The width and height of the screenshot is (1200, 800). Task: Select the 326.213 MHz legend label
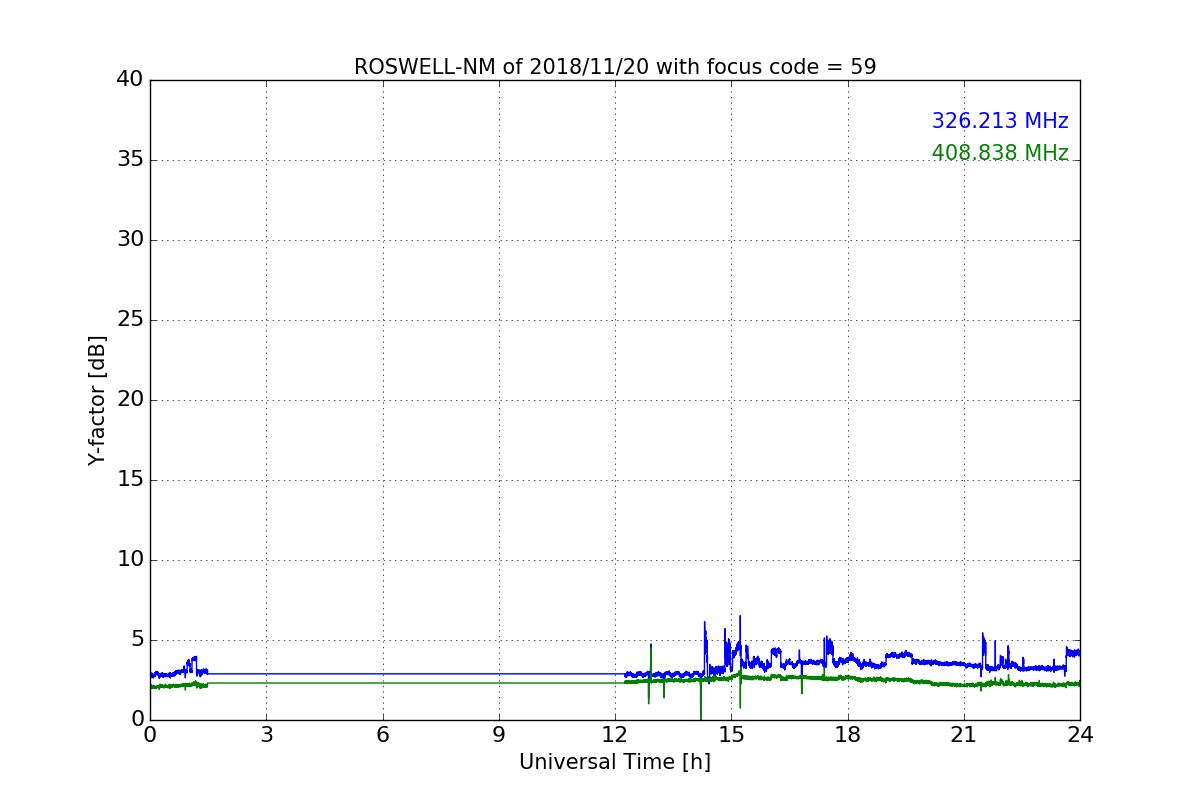click(1000, 121)
